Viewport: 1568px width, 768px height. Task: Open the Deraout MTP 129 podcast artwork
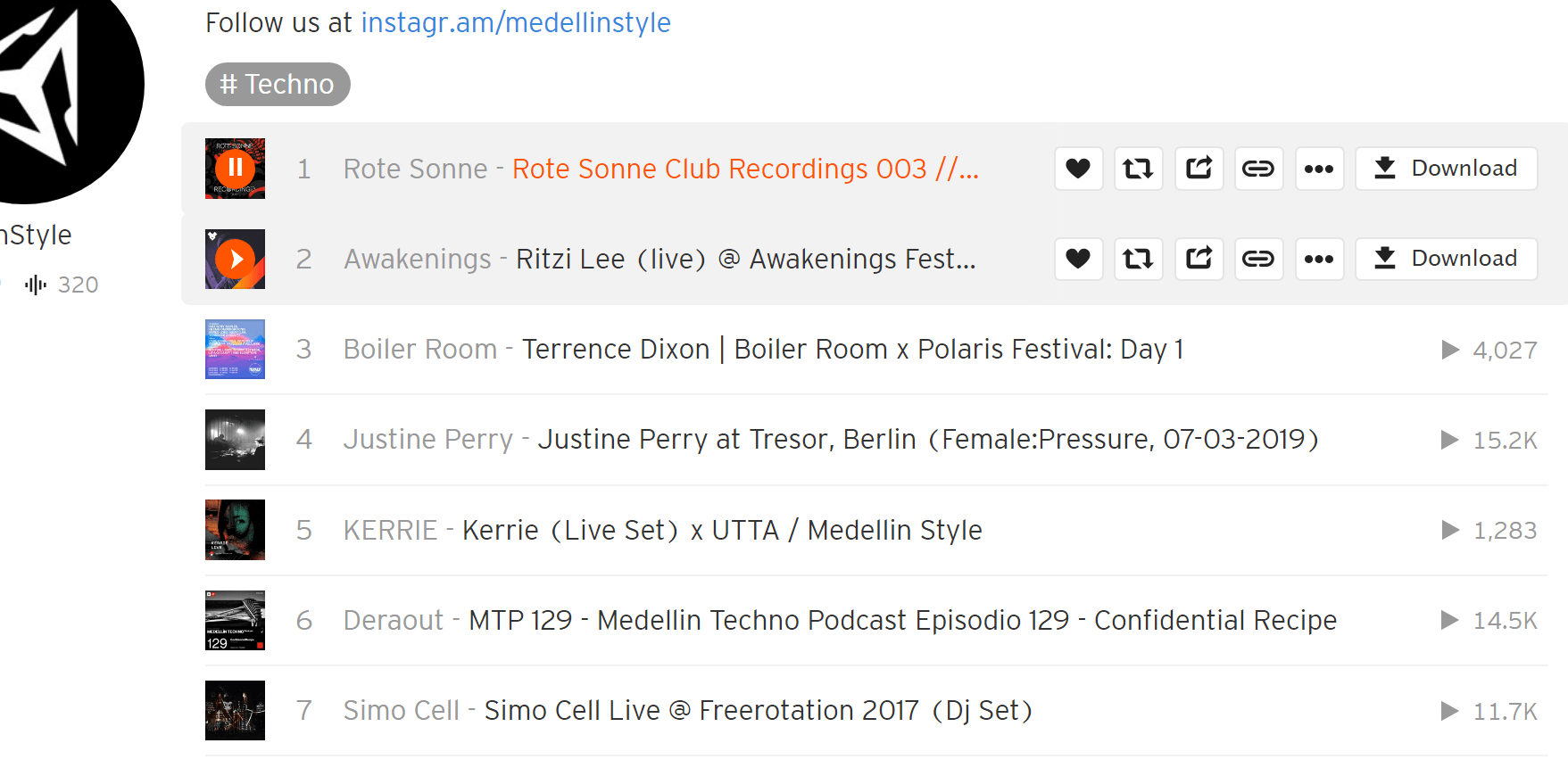pos(235,620)
